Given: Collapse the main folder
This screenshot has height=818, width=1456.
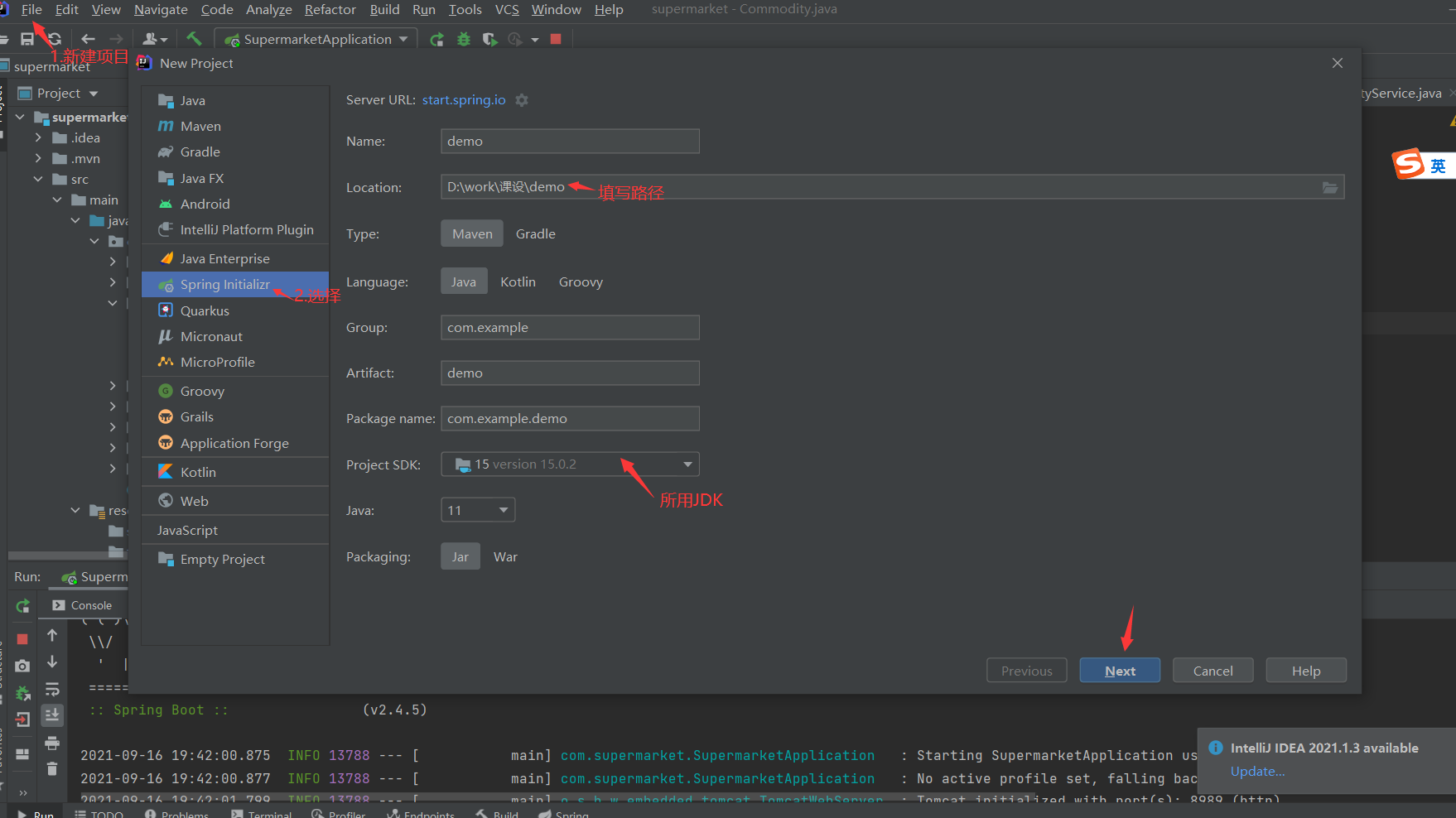Looking at the screenshot, I should tap(57, 200).
